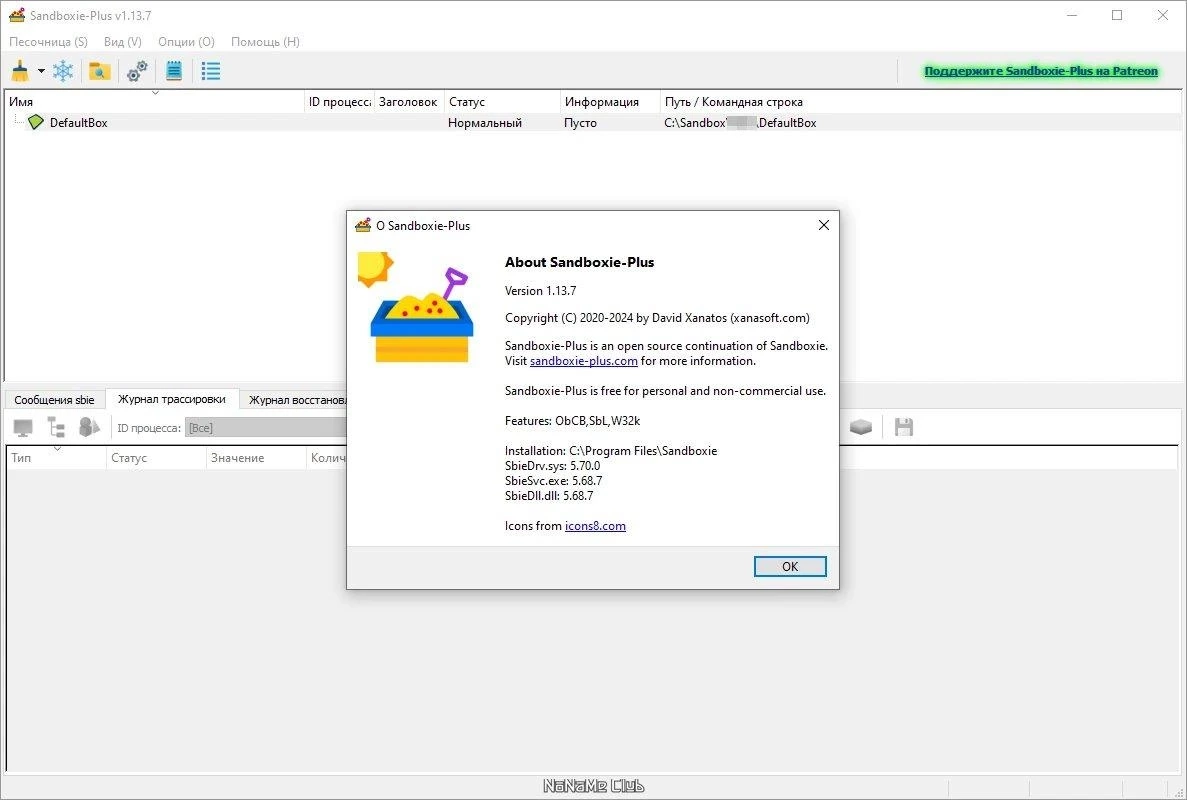This screenshot has width=1187, height=800.
Task: Sort trace log by Значение column
Action: 256,458
